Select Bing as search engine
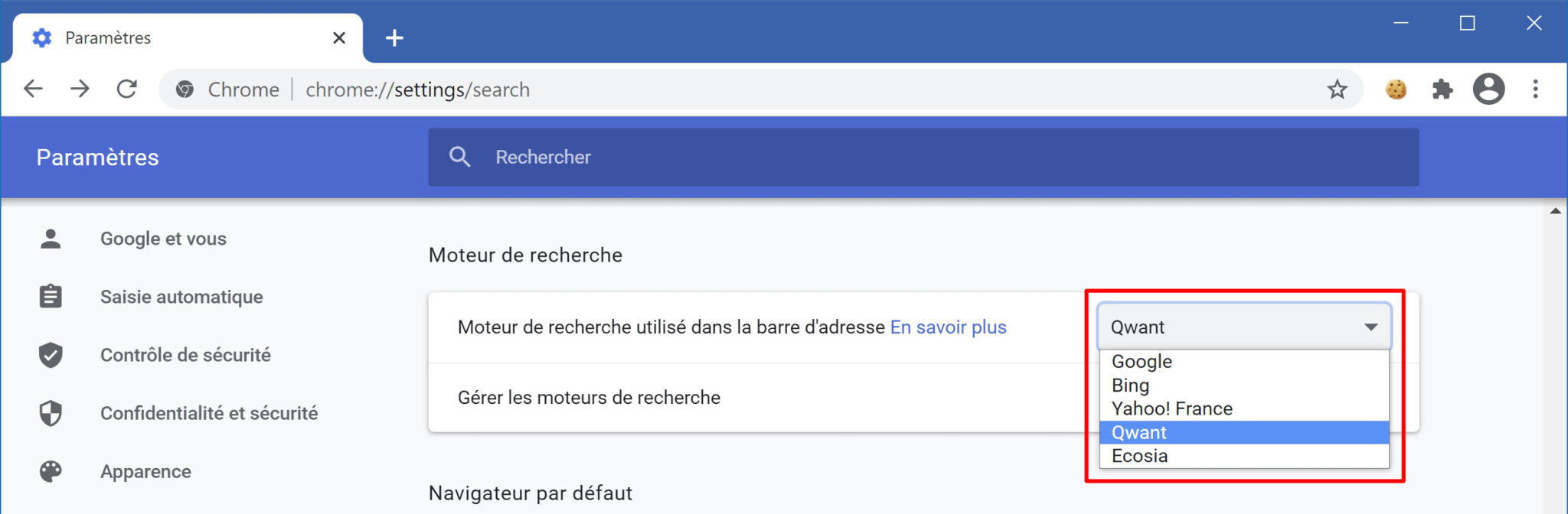This screenshot has width=1568, height=514. (1130, 385)
